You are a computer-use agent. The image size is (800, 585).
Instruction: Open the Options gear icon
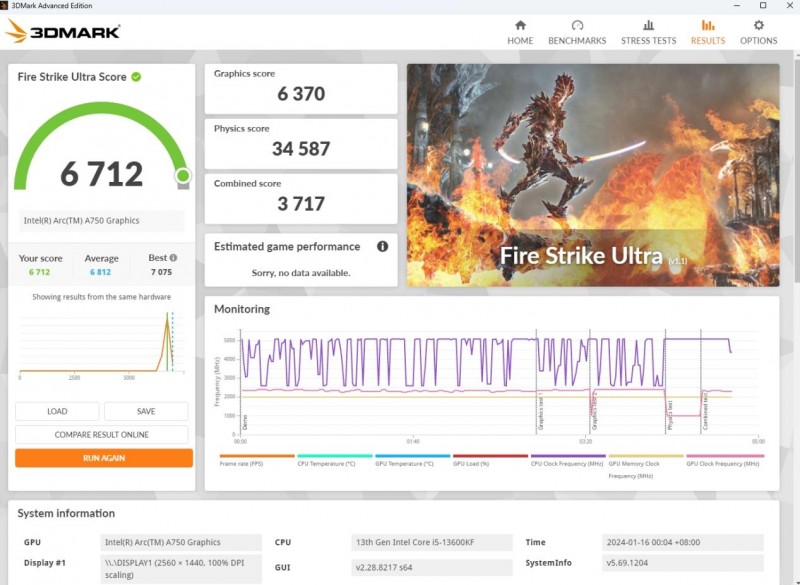tap(759, 25)
